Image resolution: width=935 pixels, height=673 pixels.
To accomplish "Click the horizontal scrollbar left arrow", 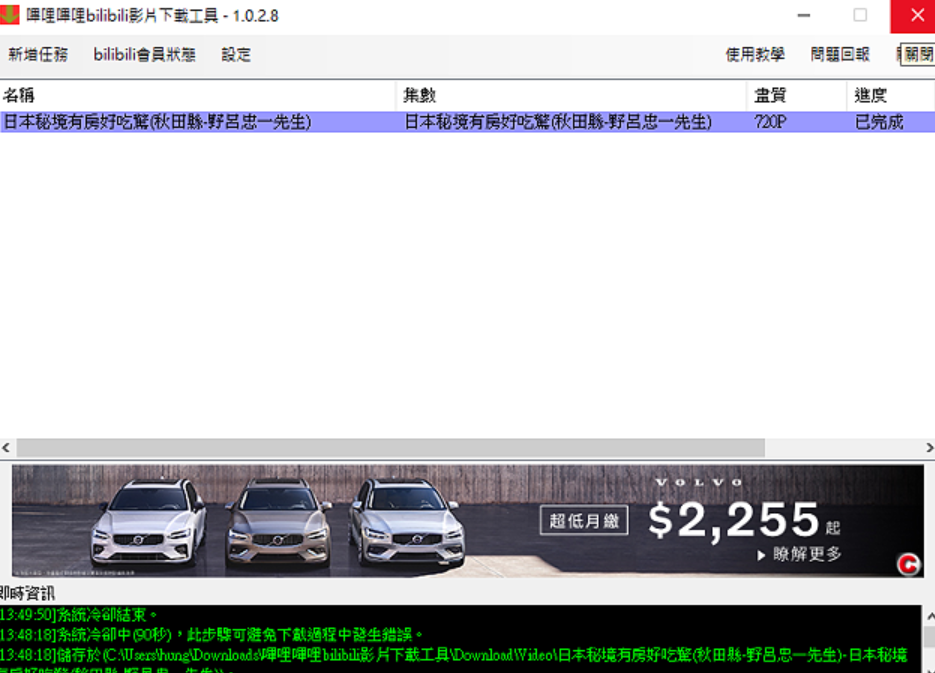I will [x=6, y=447].
